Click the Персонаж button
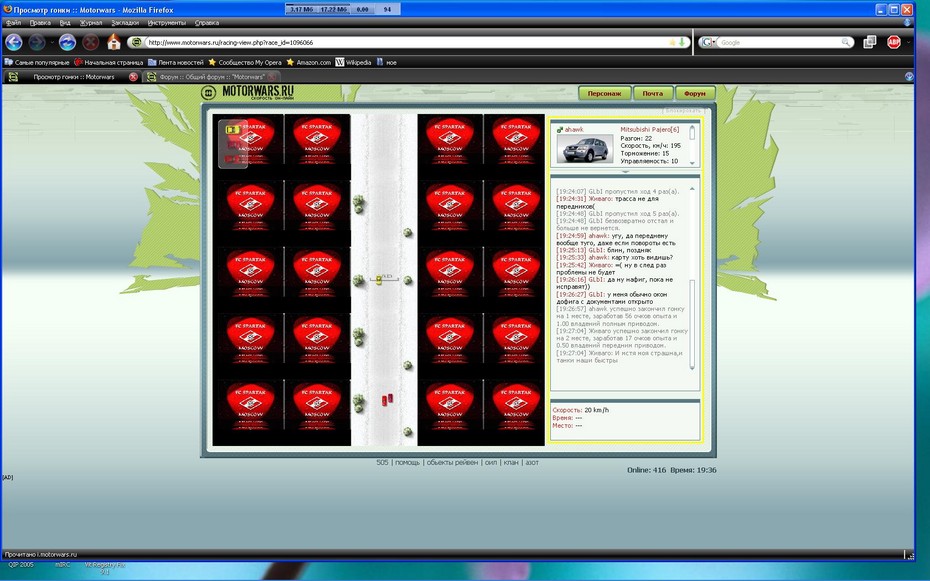The image size is (930, 581). click(x=604, y=93)
